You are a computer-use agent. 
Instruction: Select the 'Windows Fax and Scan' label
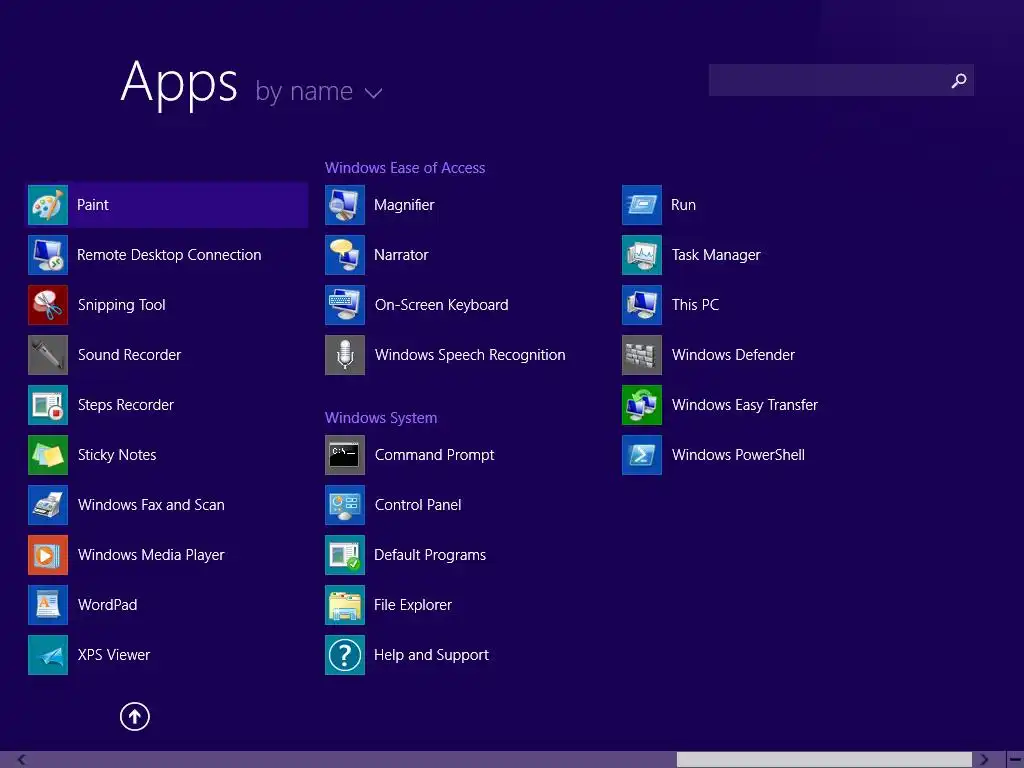click(151, 505)
